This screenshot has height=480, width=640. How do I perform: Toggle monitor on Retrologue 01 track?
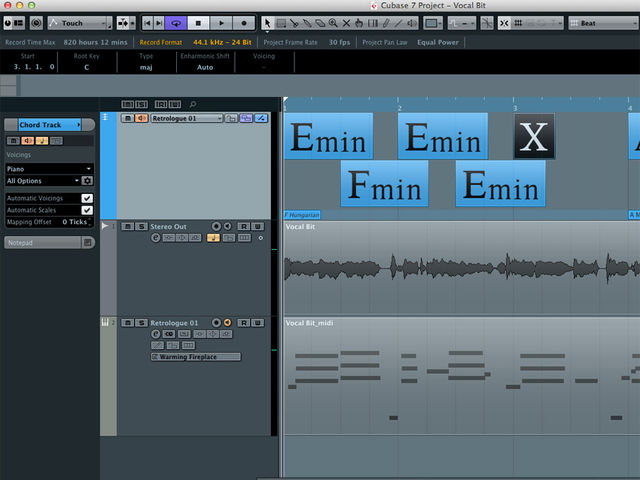(x=228, y=323)
